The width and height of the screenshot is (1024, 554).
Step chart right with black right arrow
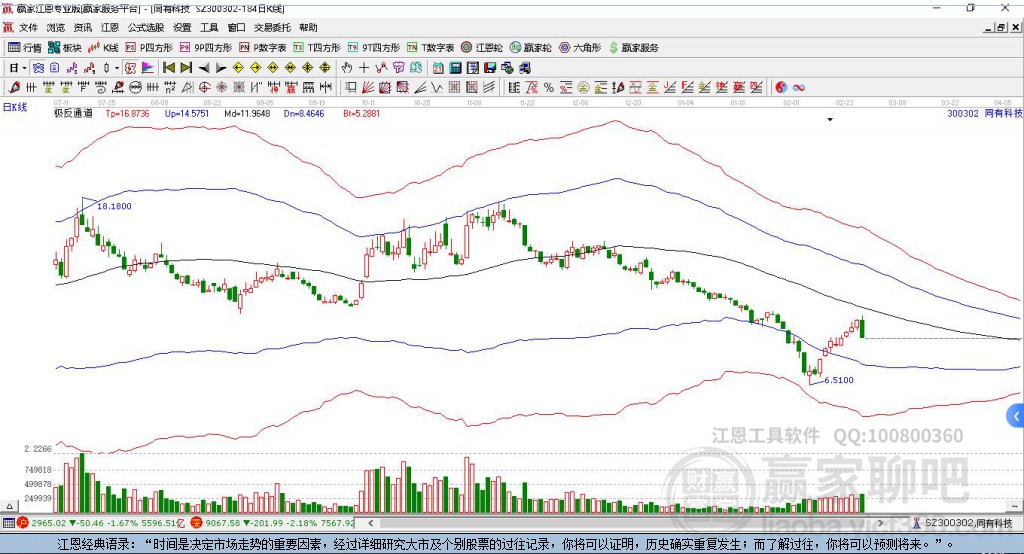[x=221, y=68]
